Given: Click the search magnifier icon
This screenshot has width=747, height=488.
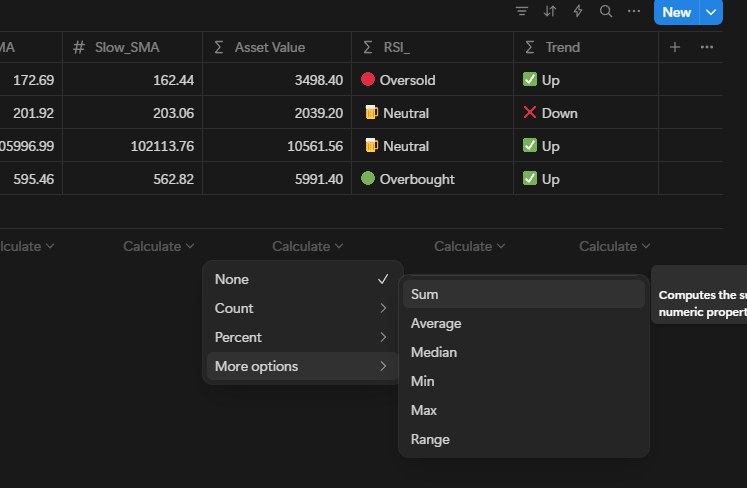Looking at the screenshot, I should (x=605, y=11).
